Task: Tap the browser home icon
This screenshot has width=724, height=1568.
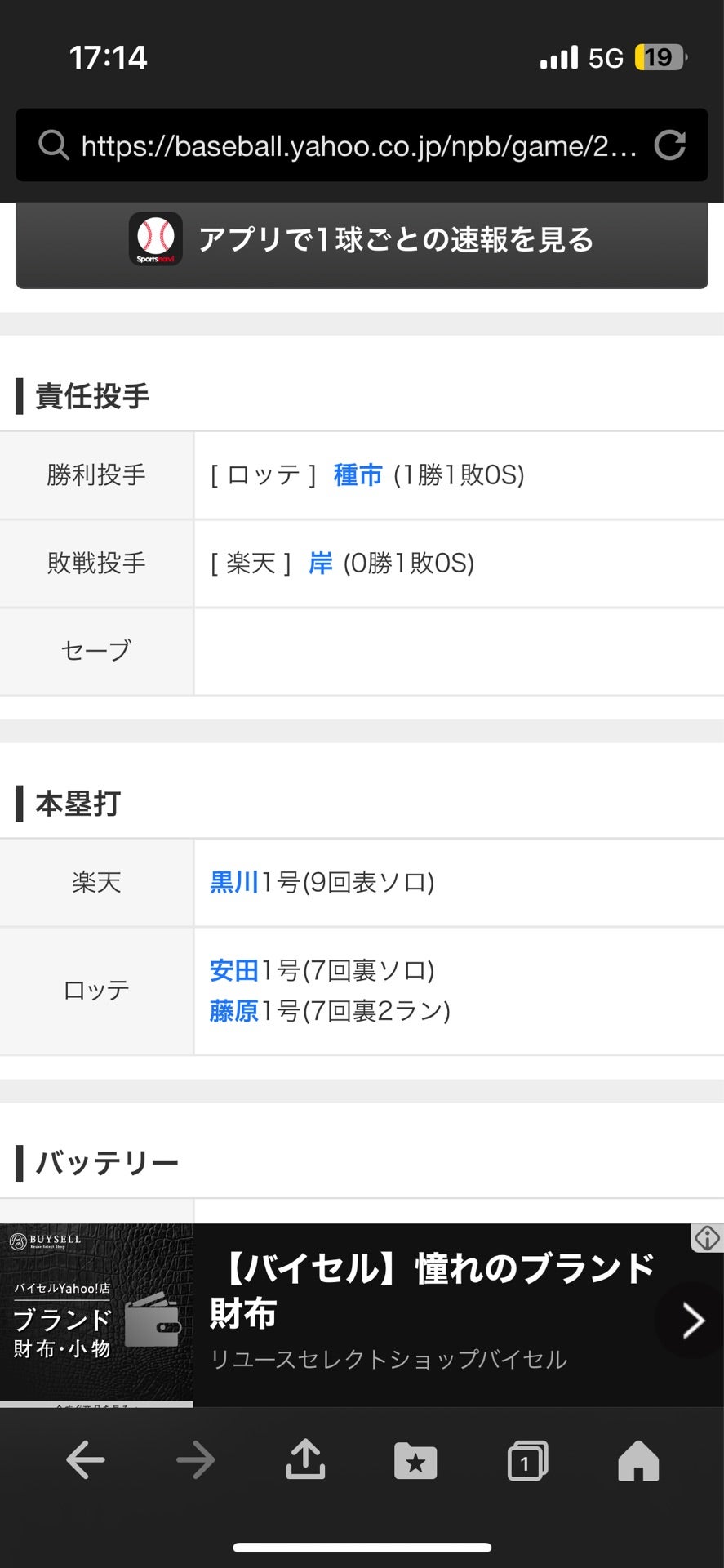Action: click(x=638, y=1459)
